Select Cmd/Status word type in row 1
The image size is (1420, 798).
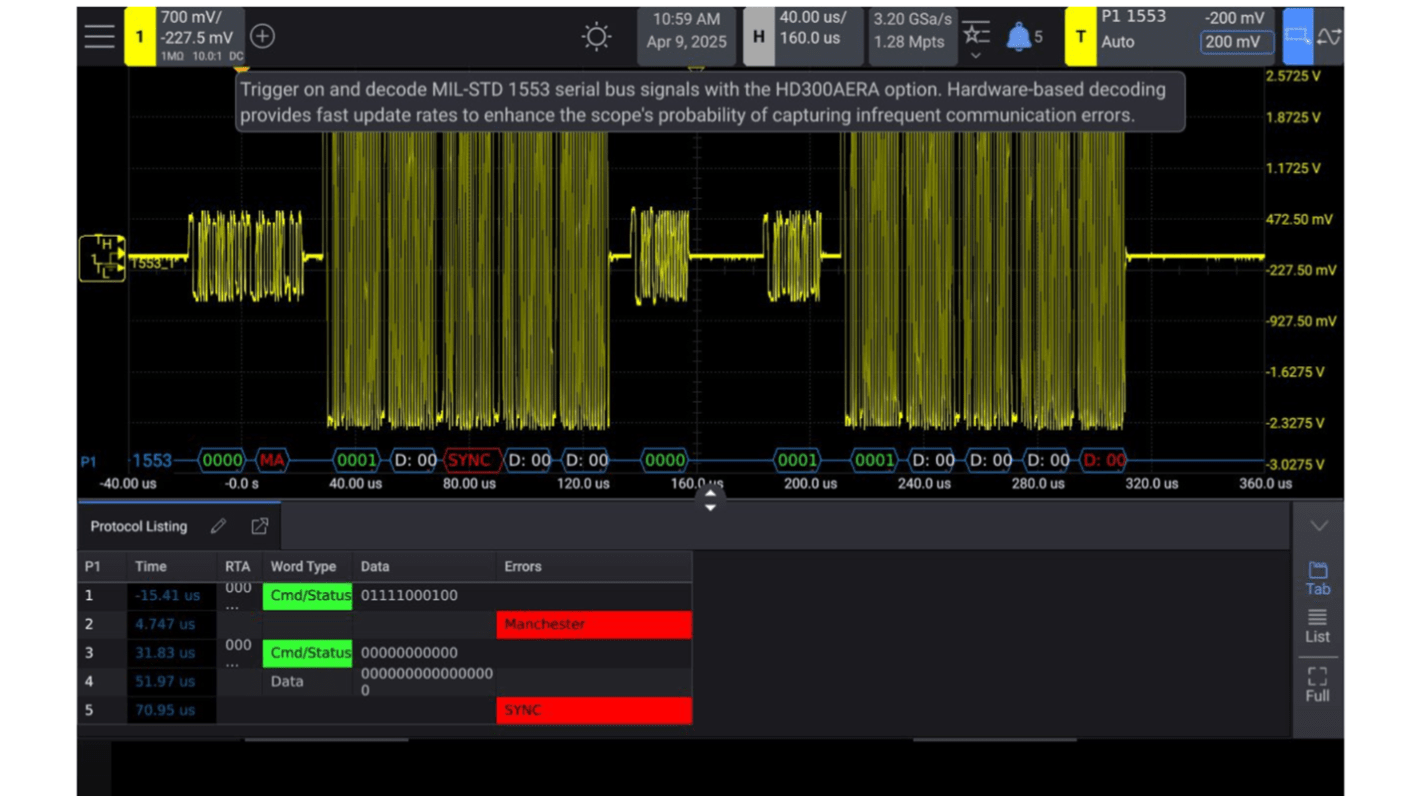pyautogui.click(x=308, y=596)
